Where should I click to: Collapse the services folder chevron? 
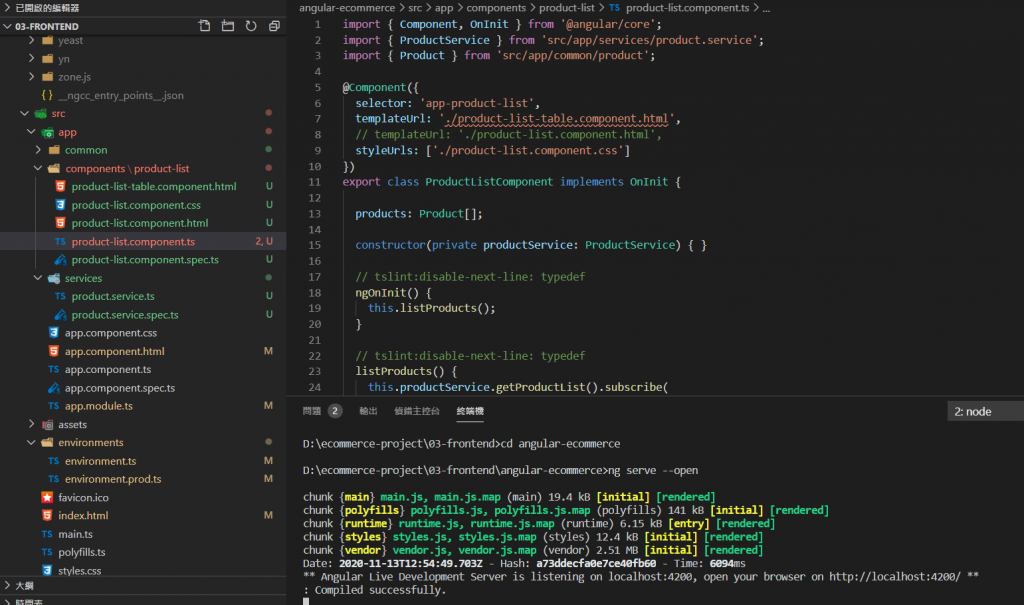pos(38,278)
